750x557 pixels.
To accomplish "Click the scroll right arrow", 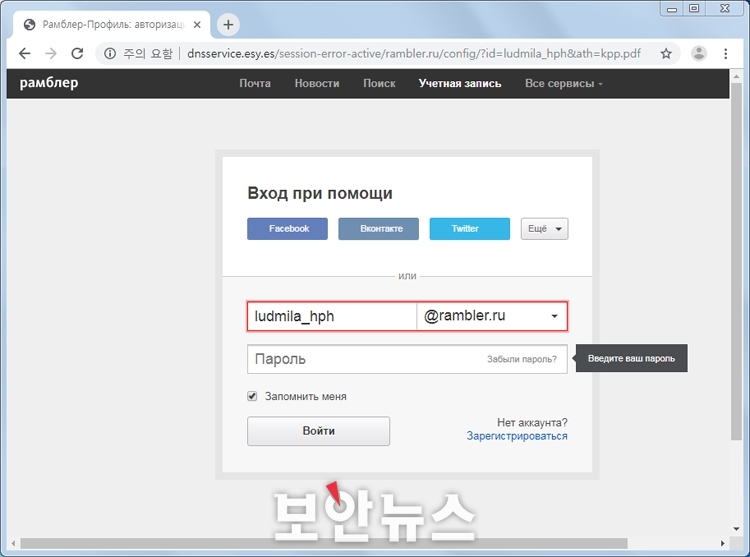I will 723,544.
